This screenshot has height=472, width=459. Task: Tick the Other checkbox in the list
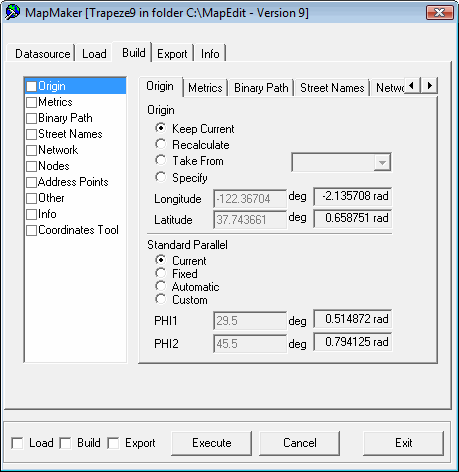click(31, 198)
